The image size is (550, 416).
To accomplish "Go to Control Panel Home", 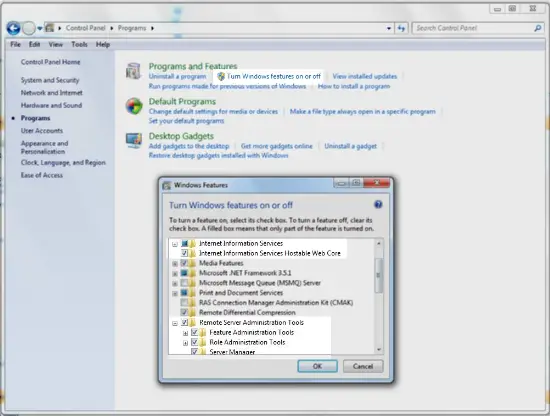I will (x=51, y=62).
